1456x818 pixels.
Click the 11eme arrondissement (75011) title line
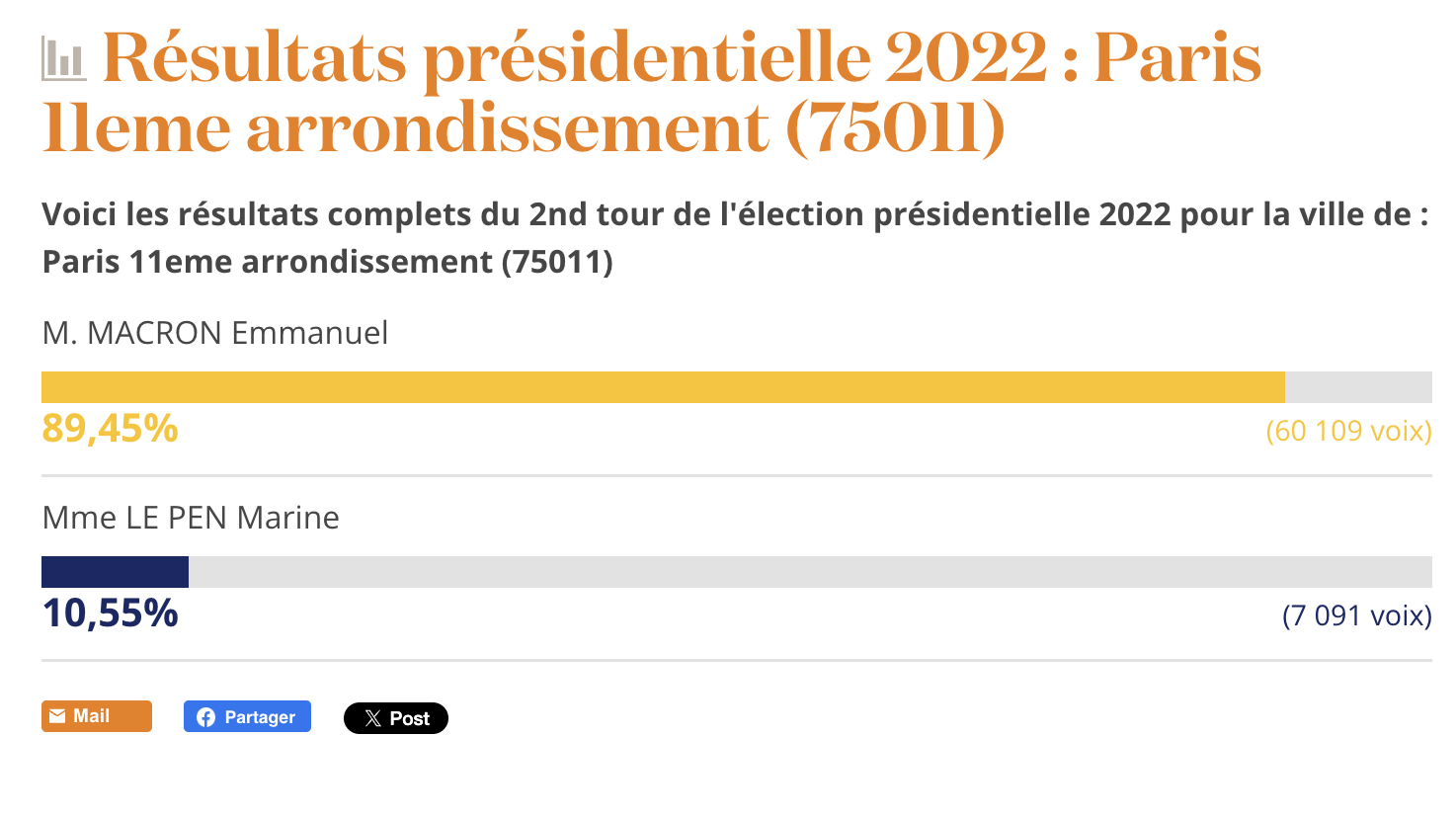click(x=525, y=128)
